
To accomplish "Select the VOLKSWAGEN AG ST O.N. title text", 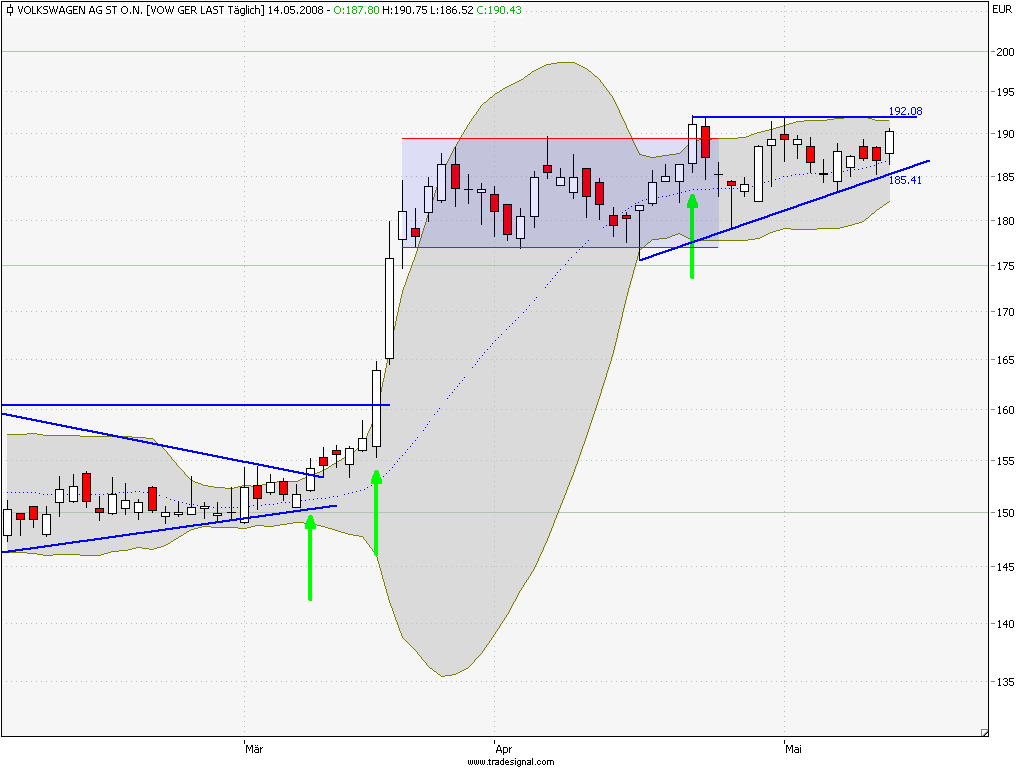I will pos(81,10).
